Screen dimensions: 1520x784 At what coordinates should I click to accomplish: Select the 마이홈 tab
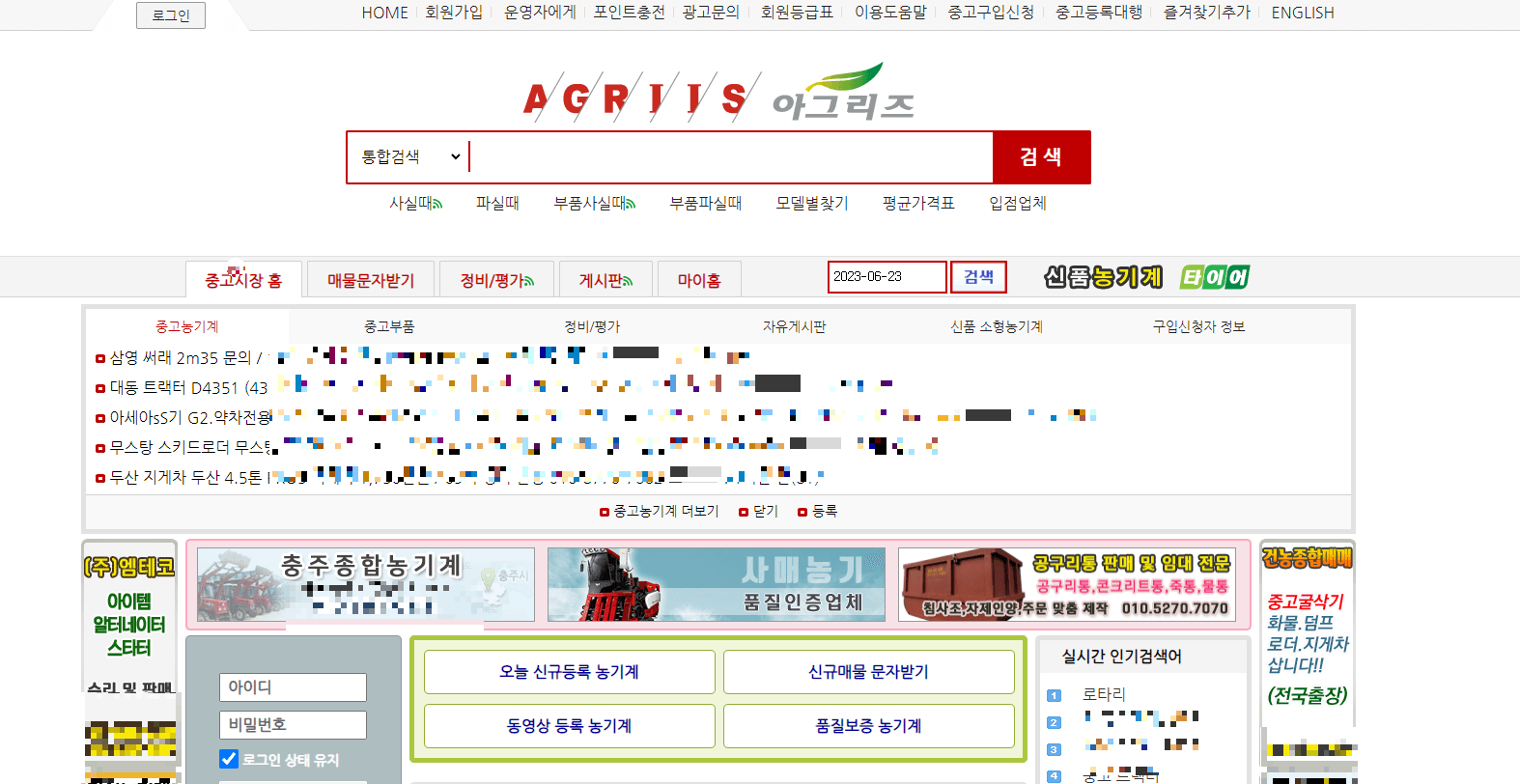699,280
